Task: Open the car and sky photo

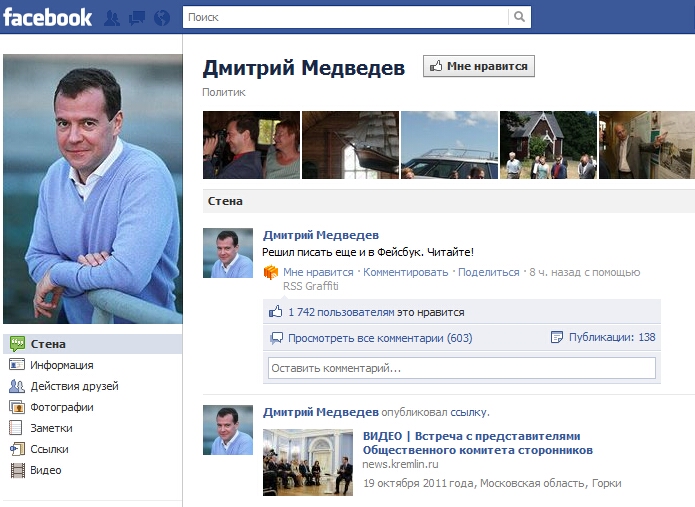Action: (x=449, y=145)
